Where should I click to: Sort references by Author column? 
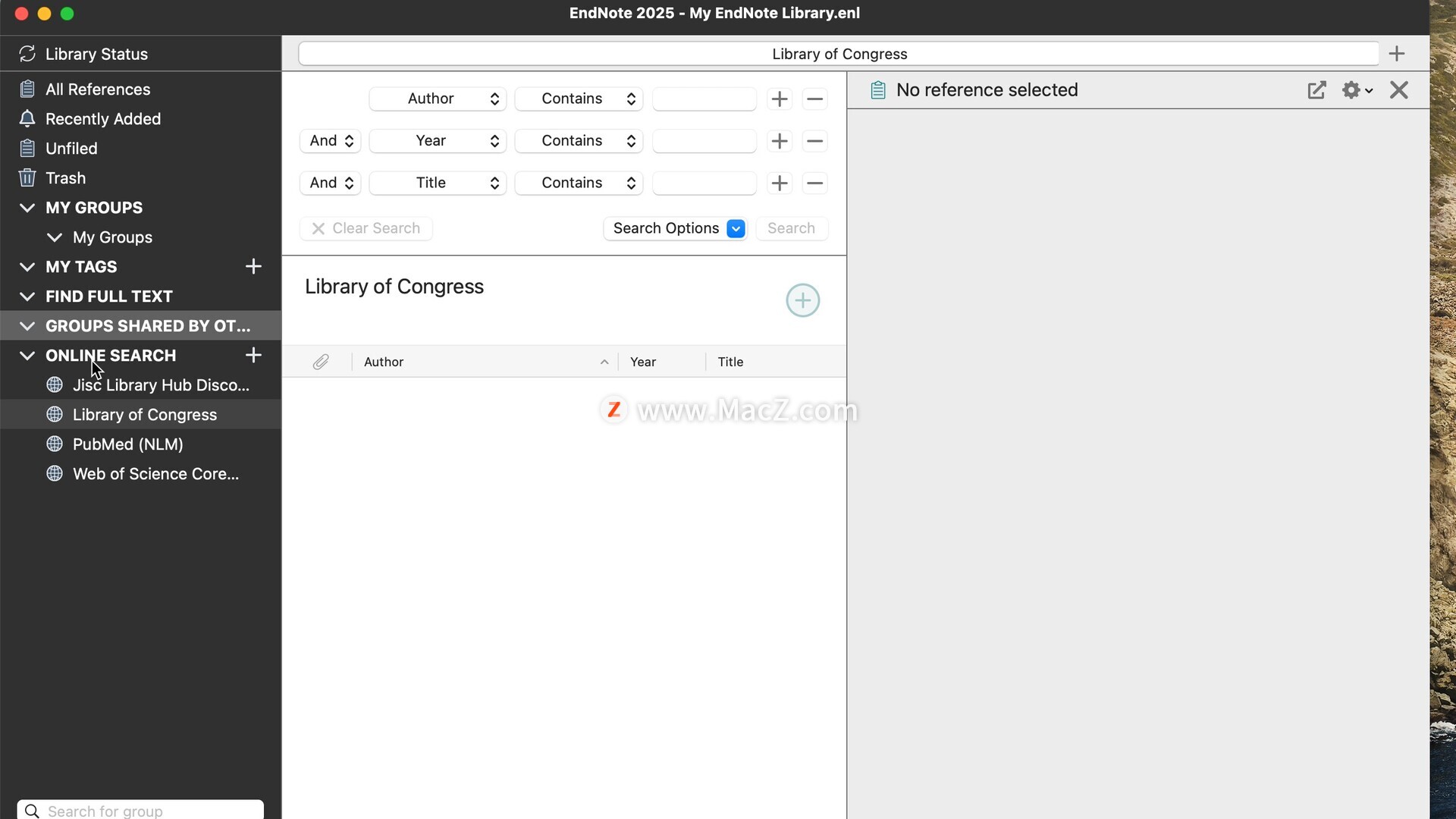point(485,362)
